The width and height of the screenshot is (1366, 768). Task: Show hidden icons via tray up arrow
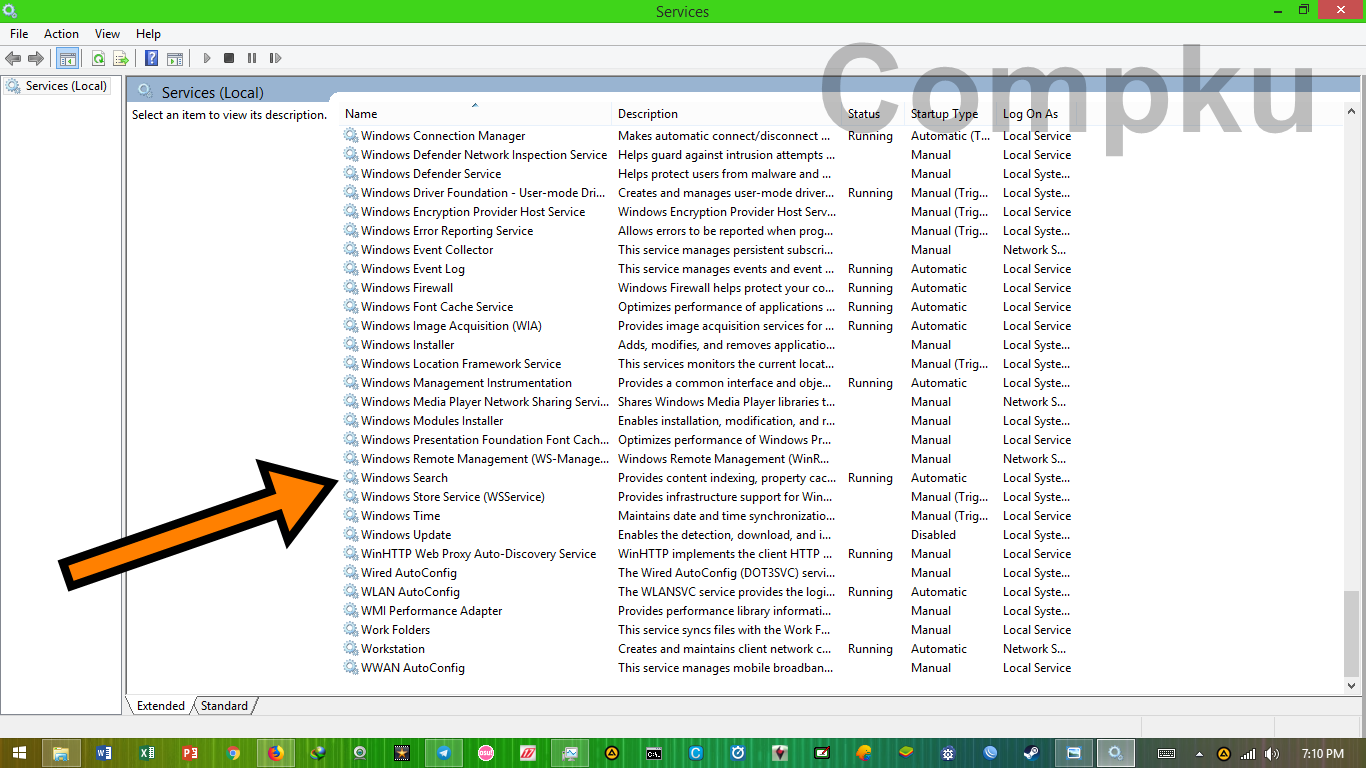point(1200,754)
